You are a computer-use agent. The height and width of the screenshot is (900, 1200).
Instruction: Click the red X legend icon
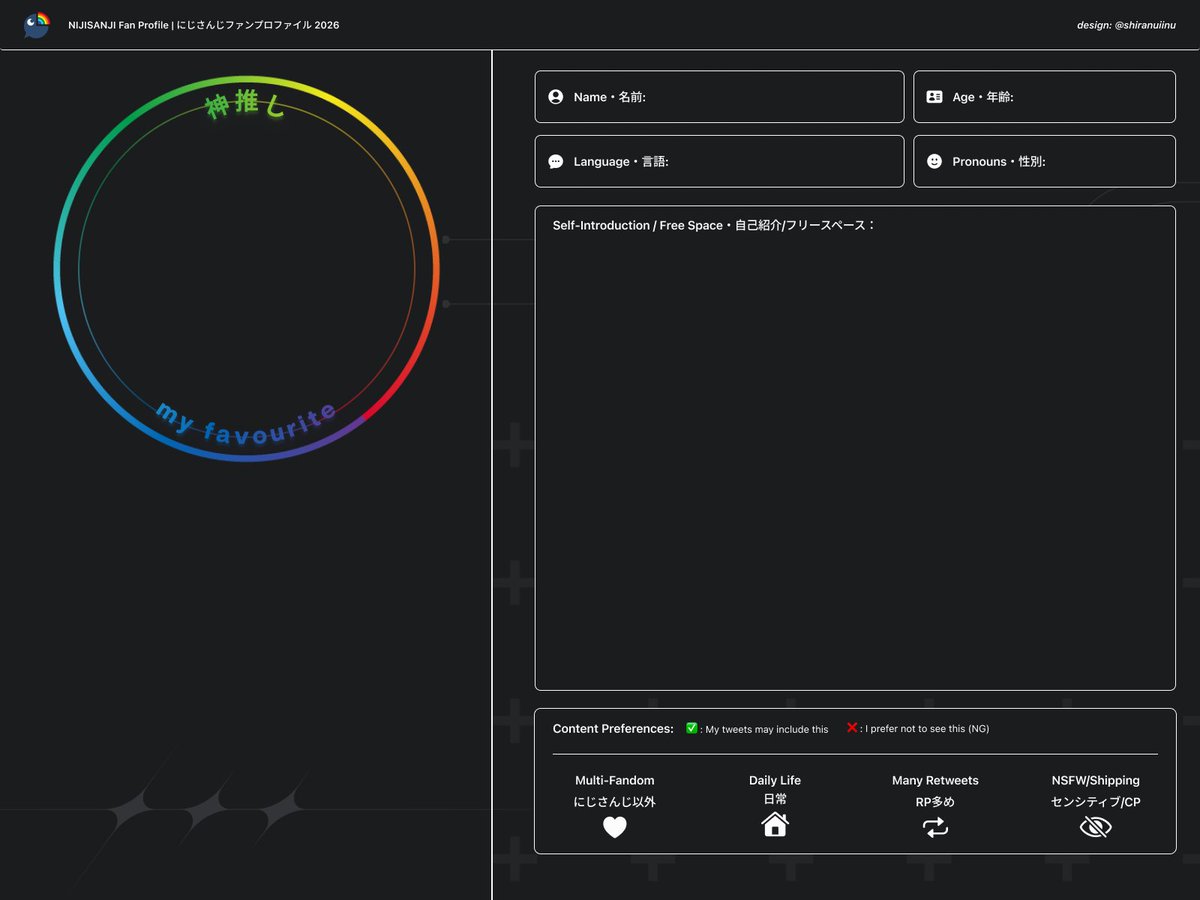click(852, 728)
